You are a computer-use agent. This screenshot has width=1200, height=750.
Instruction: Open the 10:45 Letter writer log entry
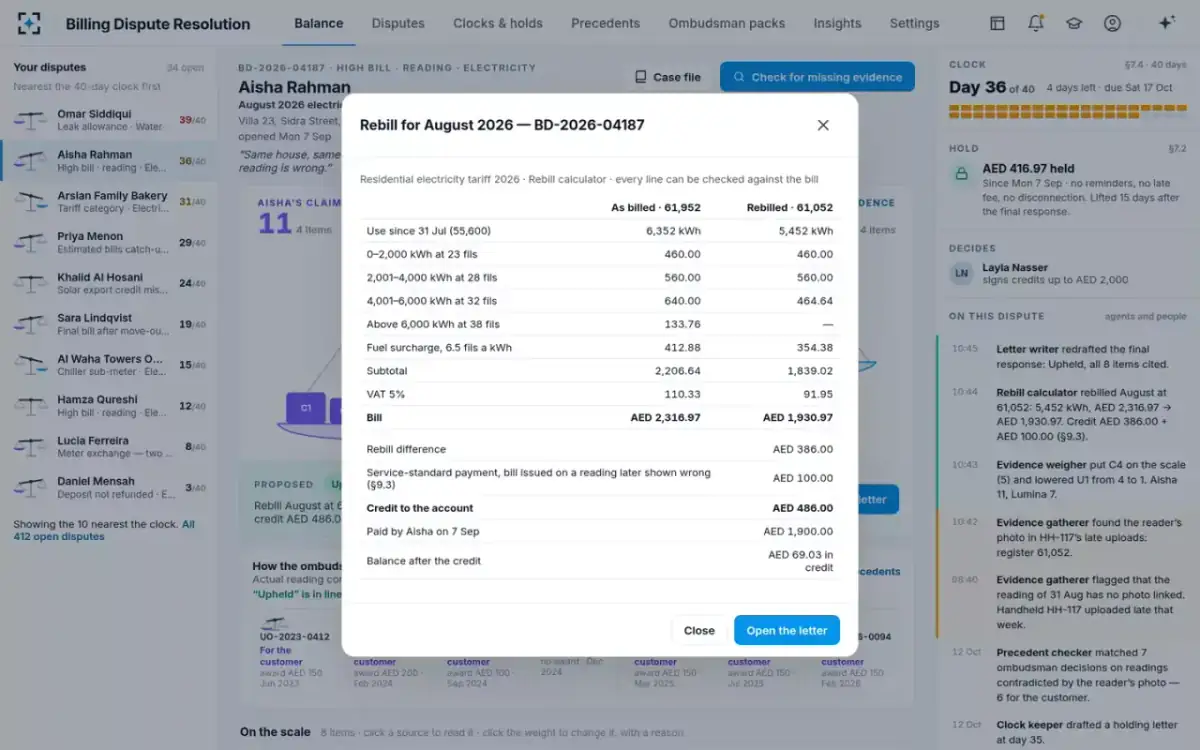[x=1064, y=356]
